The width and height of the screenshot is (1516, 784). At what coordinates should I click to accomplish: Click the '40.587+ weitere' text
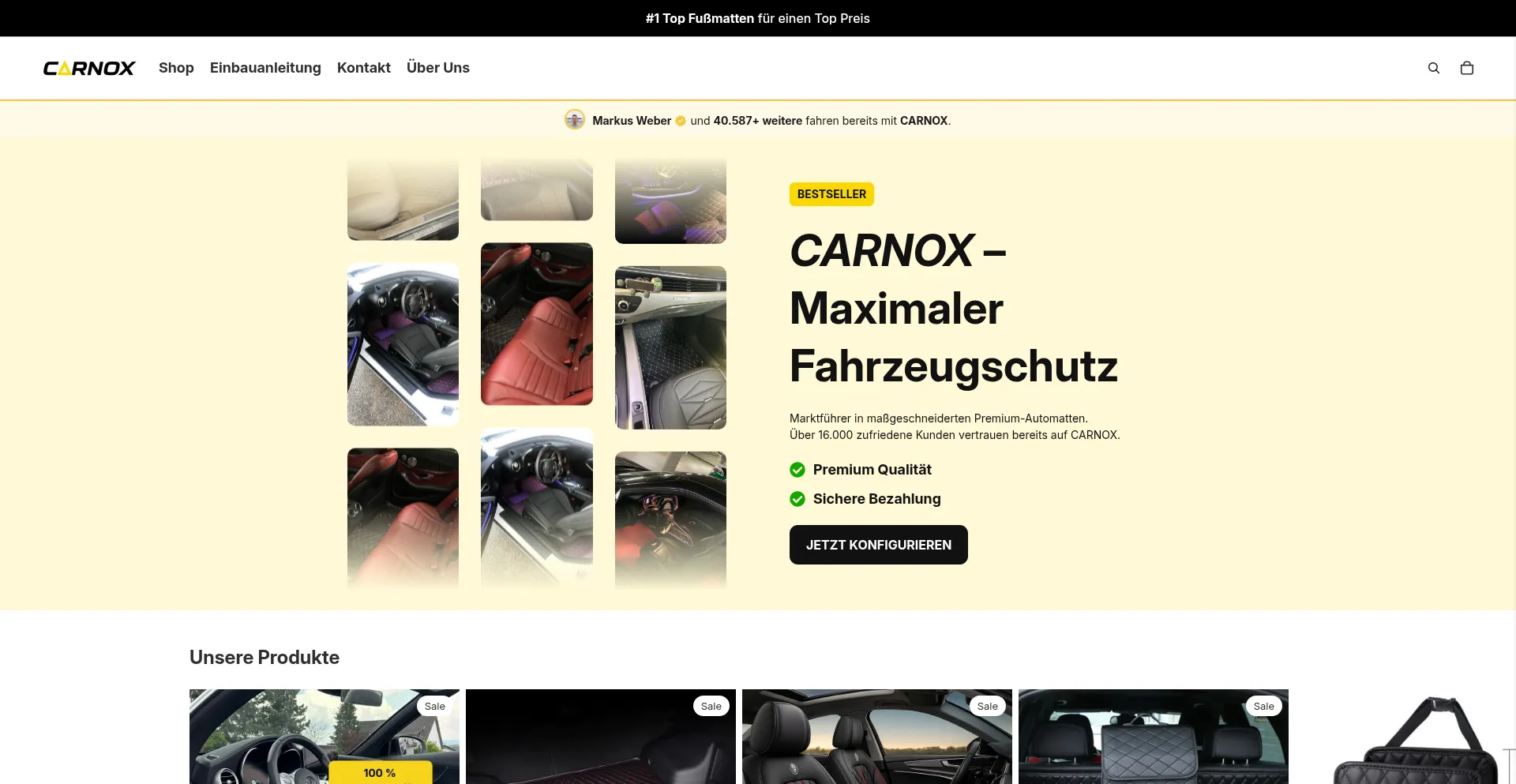[758, 121]
